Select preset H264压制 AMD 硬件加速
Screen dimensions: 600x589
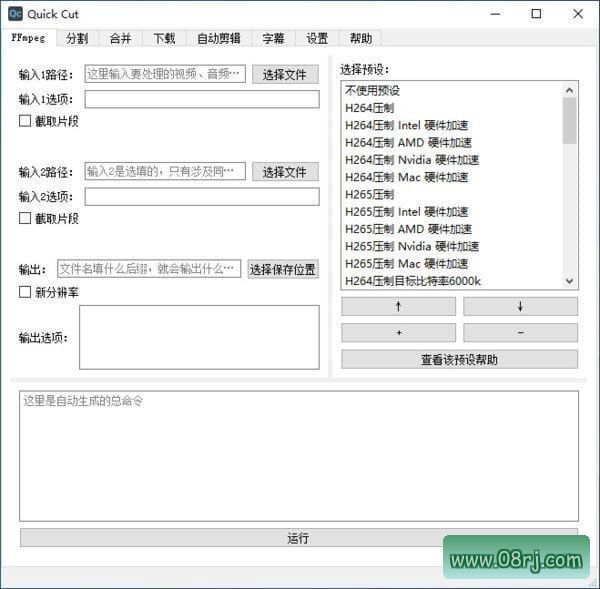pos(453,142)
